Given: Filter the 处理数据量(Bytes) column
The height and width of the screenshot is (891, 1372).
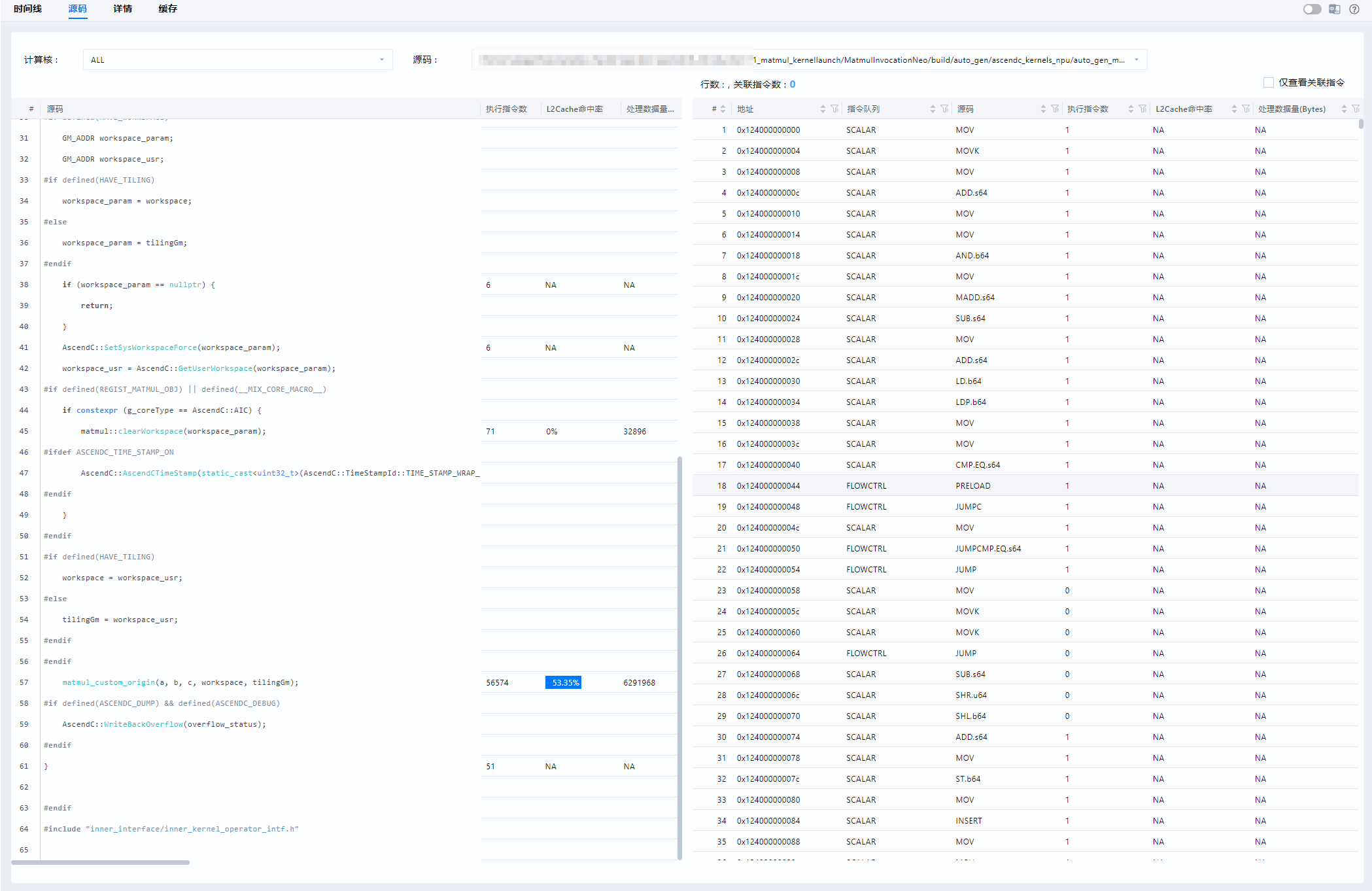Looking at the screenshot, I should click(x=1356, y=109).
